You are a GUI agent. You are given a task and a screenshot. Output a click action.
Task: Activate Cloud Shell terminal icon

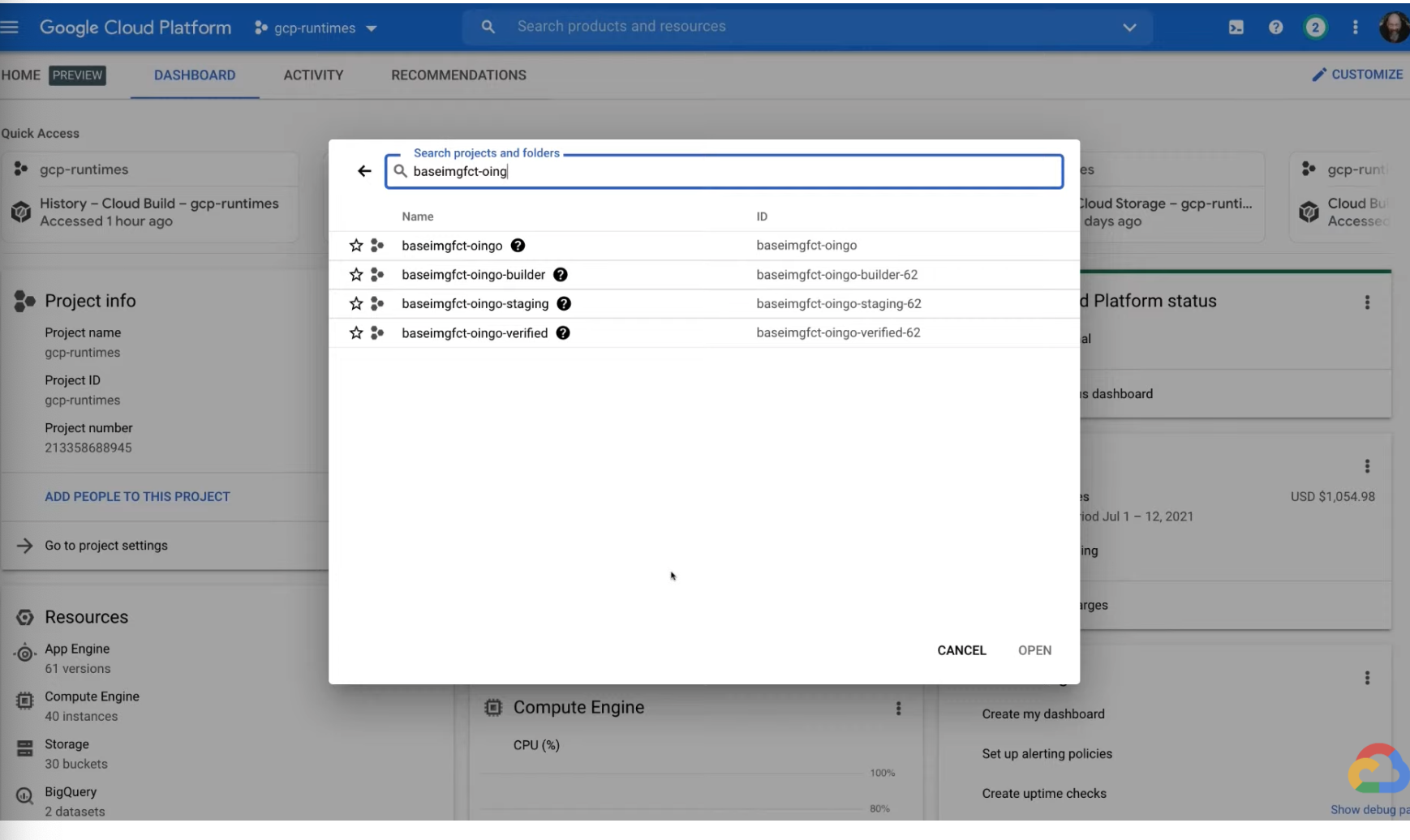pyautogui.click(x=1236, y=28)
